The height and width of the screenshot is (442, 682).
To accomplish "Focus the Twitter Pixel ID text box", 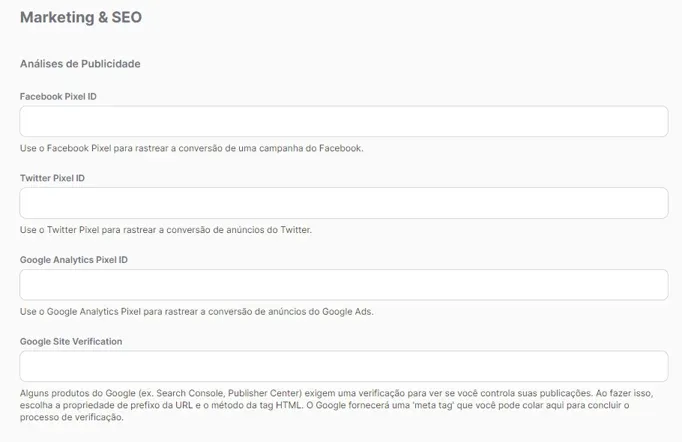I will 344,203.
